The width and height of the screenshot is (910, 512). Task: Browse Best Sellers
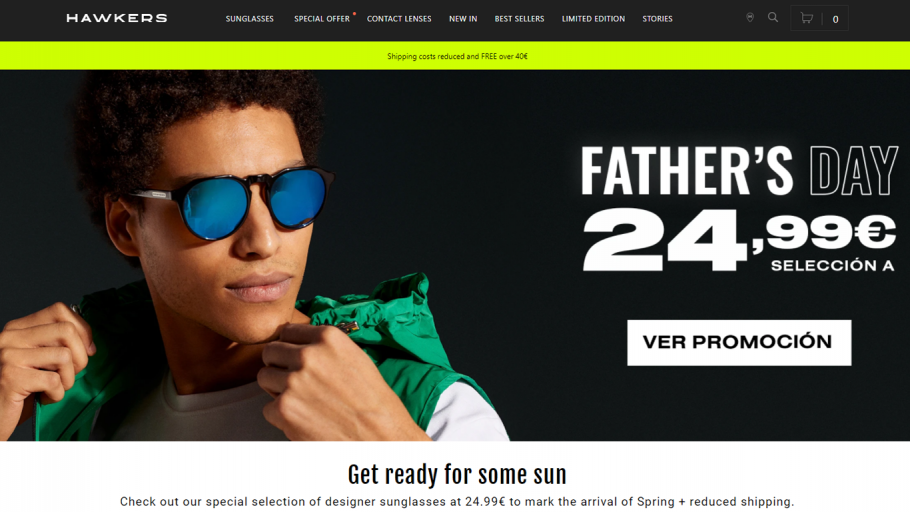point(519,19)
